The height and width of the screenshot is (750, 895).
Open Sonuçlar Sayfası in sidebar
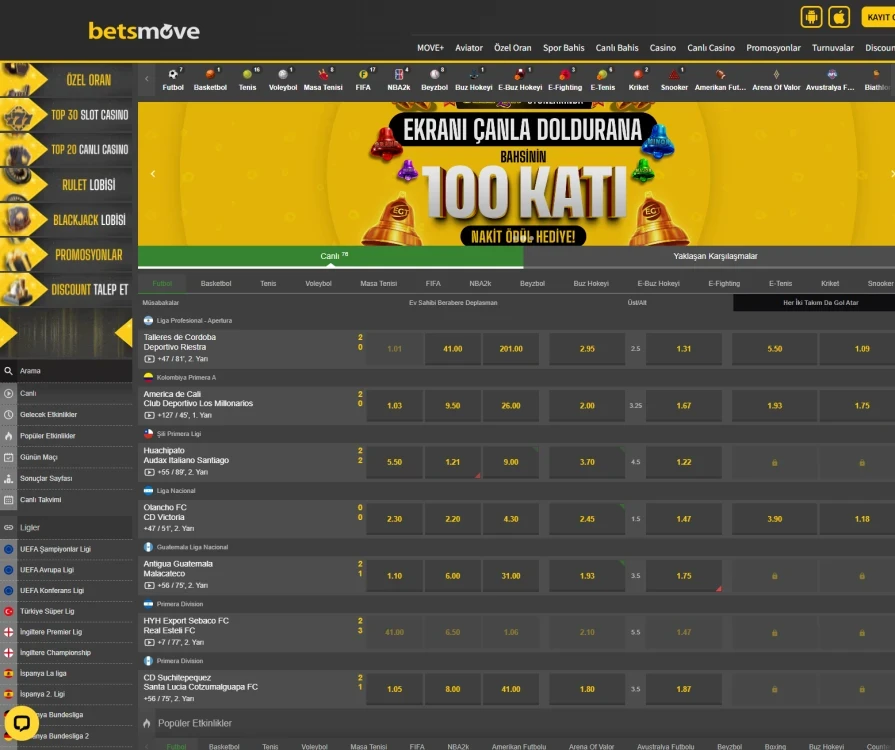[66, 478]
